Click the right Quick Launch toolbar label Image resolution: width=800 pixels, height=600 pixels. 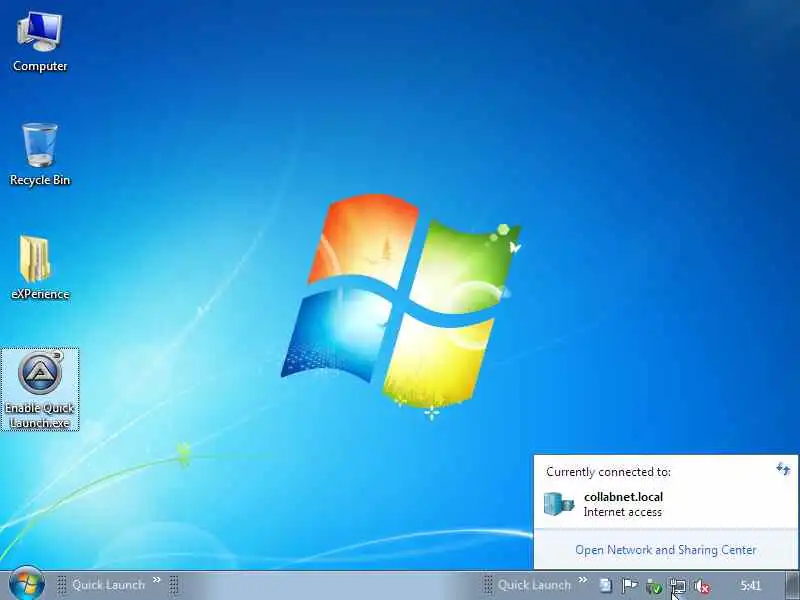[x=534, y=585]
